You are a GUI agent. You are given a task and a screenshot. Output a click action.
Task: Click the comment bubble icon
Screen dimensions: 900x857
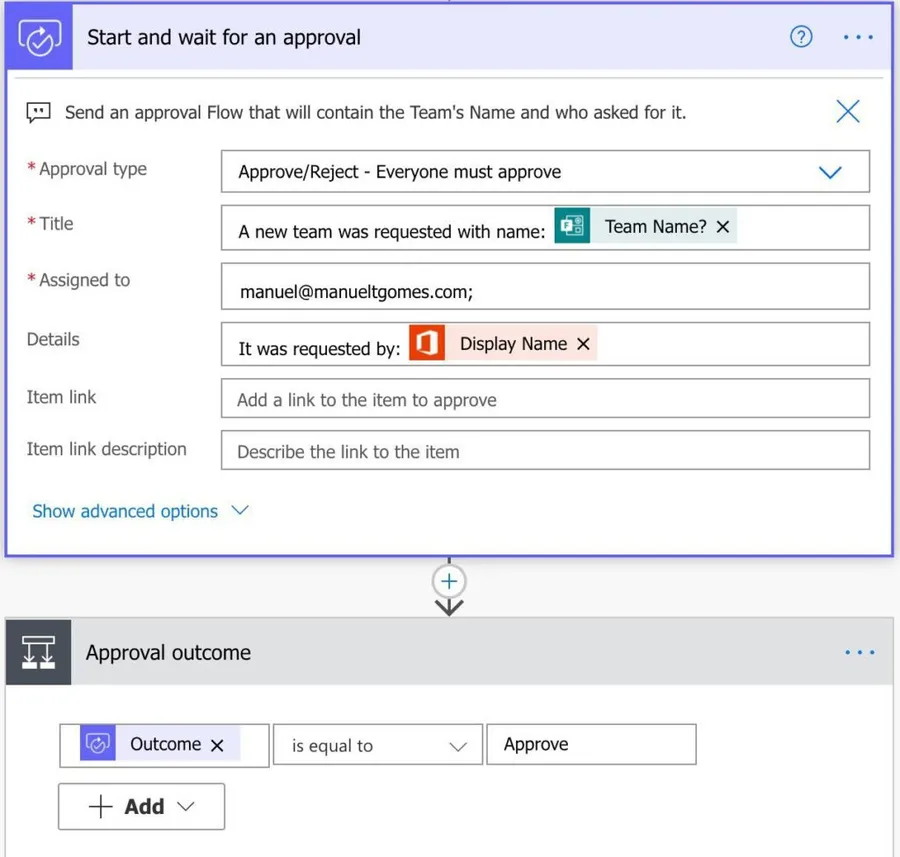point(39,113)
